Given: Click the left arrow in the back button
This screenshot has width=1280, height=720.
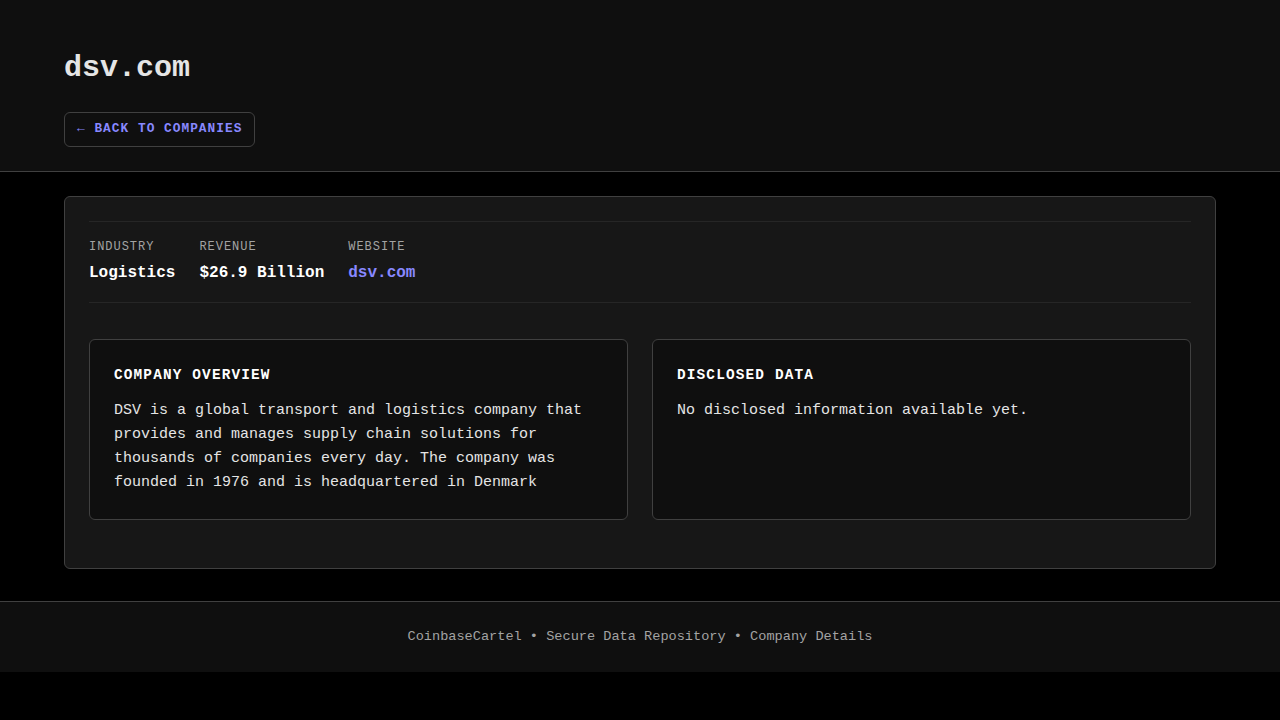Looking at the screenshot, I should 80,129.
